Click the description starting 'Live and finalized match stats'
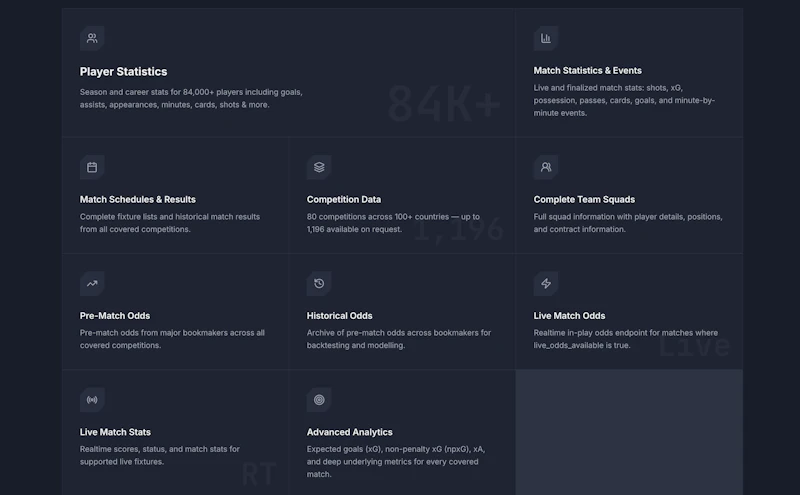The image size is (800, 495). coord(624,101)
